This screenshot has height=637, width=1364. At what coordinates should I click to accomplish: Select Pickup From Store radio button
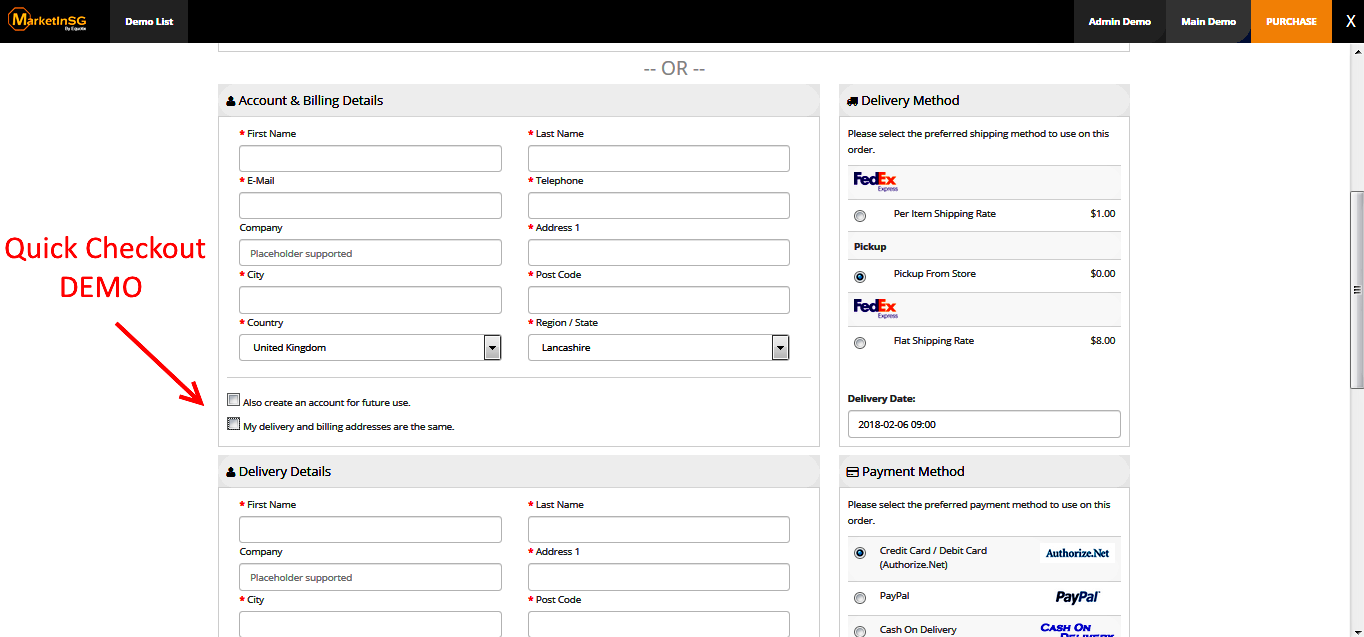(860, 276)
